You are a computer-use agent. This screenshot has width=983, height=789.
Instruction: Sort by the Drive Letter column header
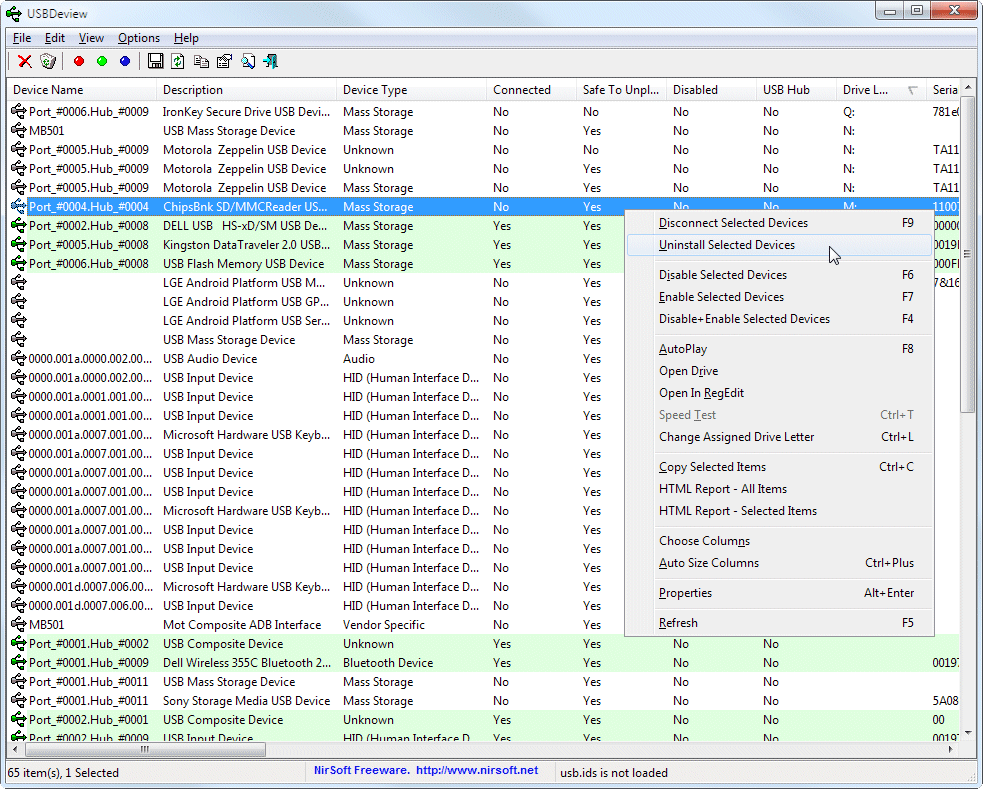point(881,90)
